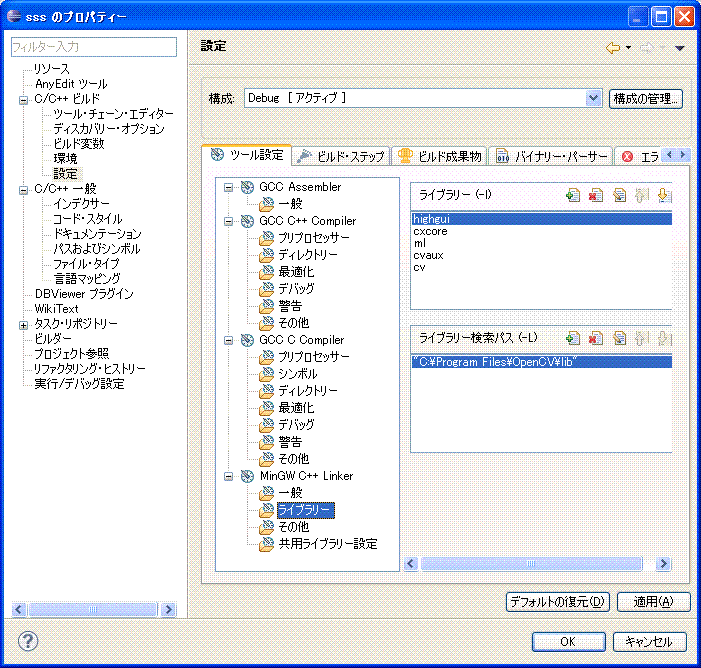Select インデクサー under C/C++ 一般
The width and height of the screenshot is (701, 668).
click(81, 204)
